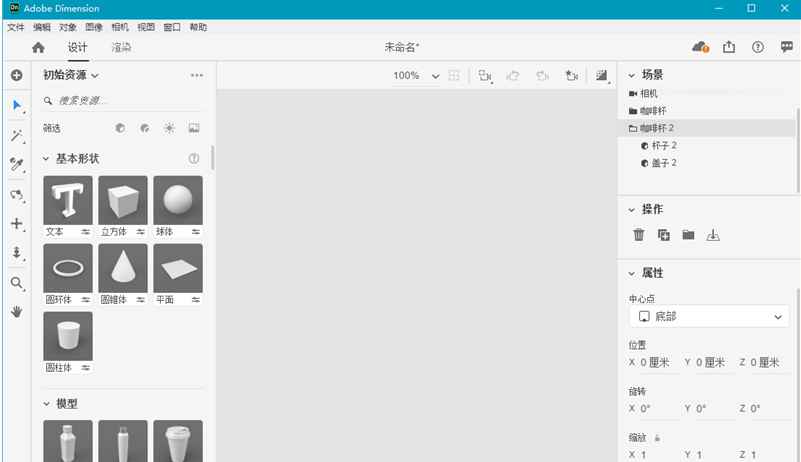Open the Share export icon

(x=729, y=47)
